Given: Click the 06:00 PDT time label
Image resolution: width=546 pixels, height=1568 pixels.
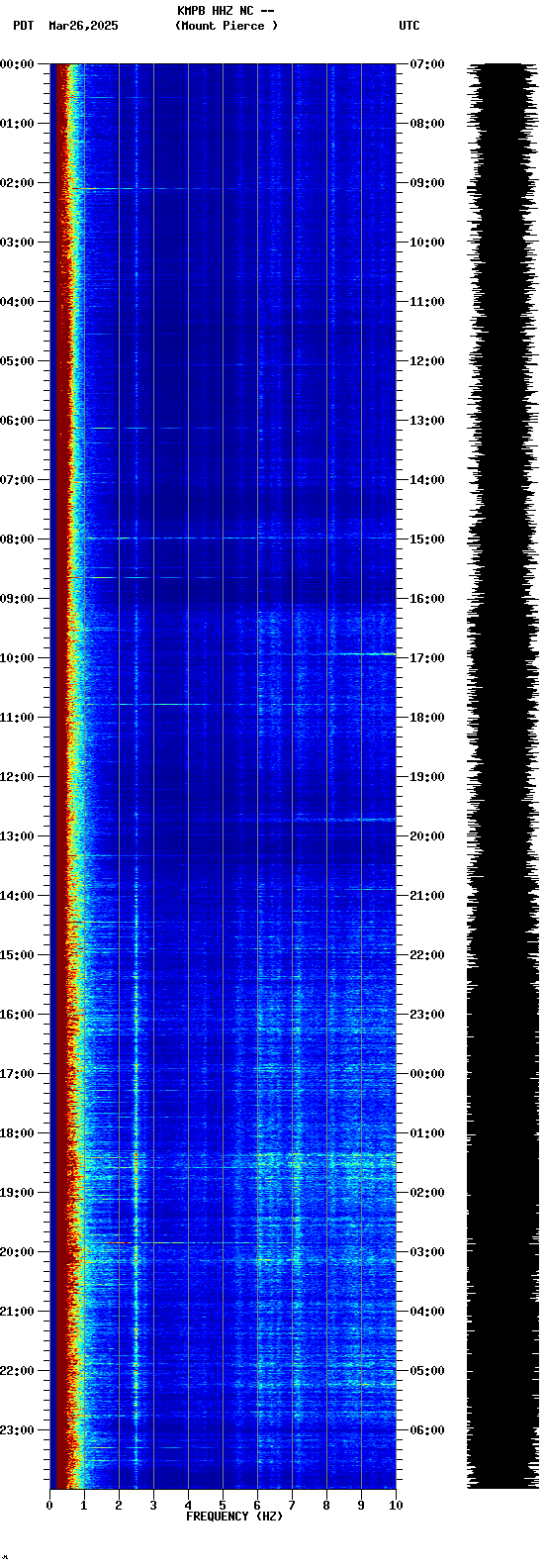Looking at the screenshot, I should 18,421.
